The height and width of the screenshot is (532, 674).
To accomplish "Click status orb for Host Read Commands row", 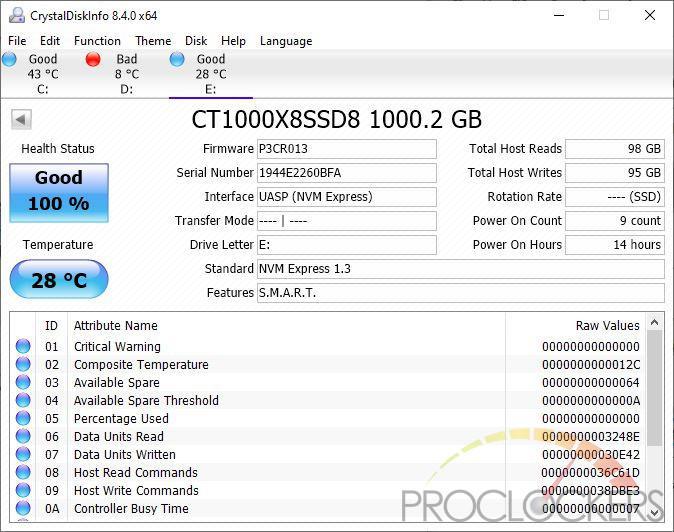I will [23, 472].
